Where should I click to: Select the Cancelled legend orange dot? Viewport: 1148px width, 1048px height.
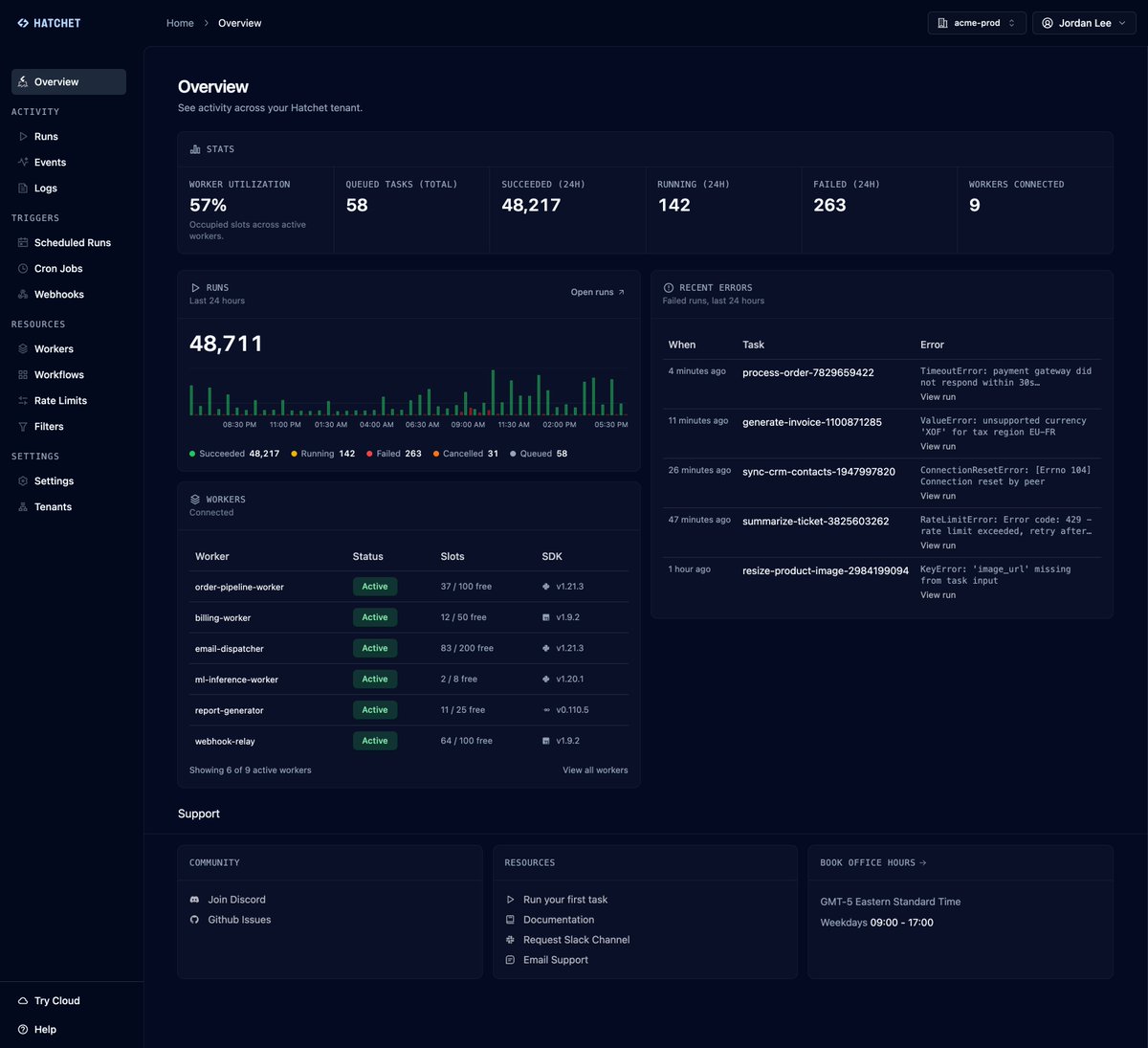436,454
